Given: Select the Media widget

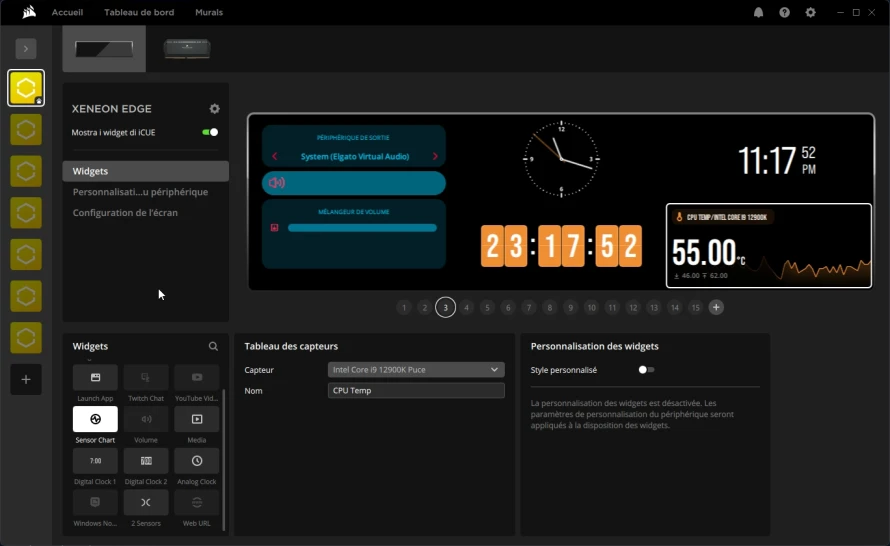Looking at the screenshot, I should 196,419.
